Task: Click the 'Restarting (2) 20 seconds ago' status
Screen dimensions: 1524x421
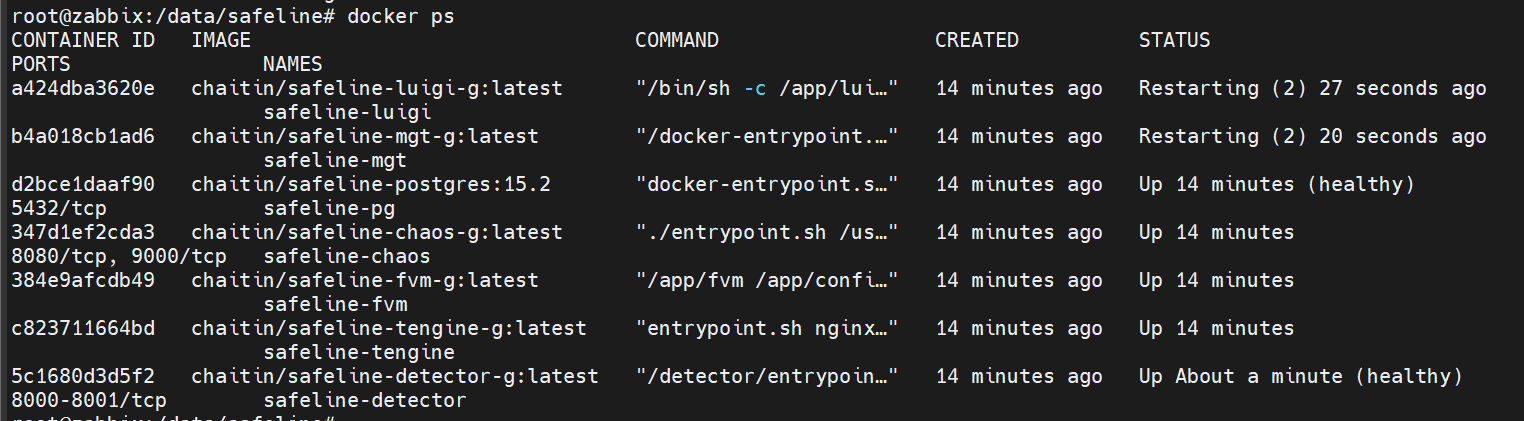Action: [x=1312, y=136]
